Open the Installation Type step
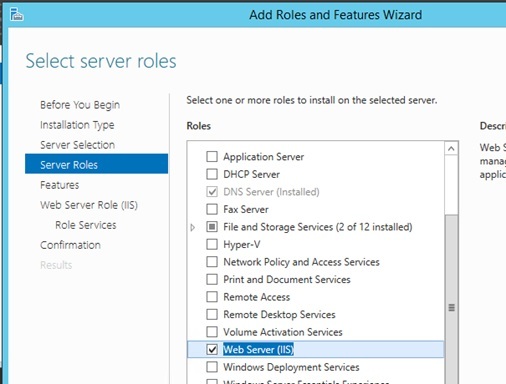This screenshot has height=384, width=506. point(77,125)
